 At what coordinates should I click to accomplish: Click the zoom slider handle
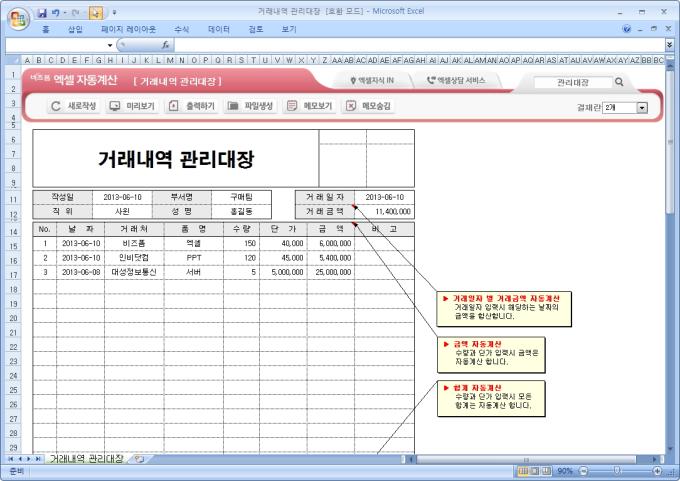coord(617,471)
